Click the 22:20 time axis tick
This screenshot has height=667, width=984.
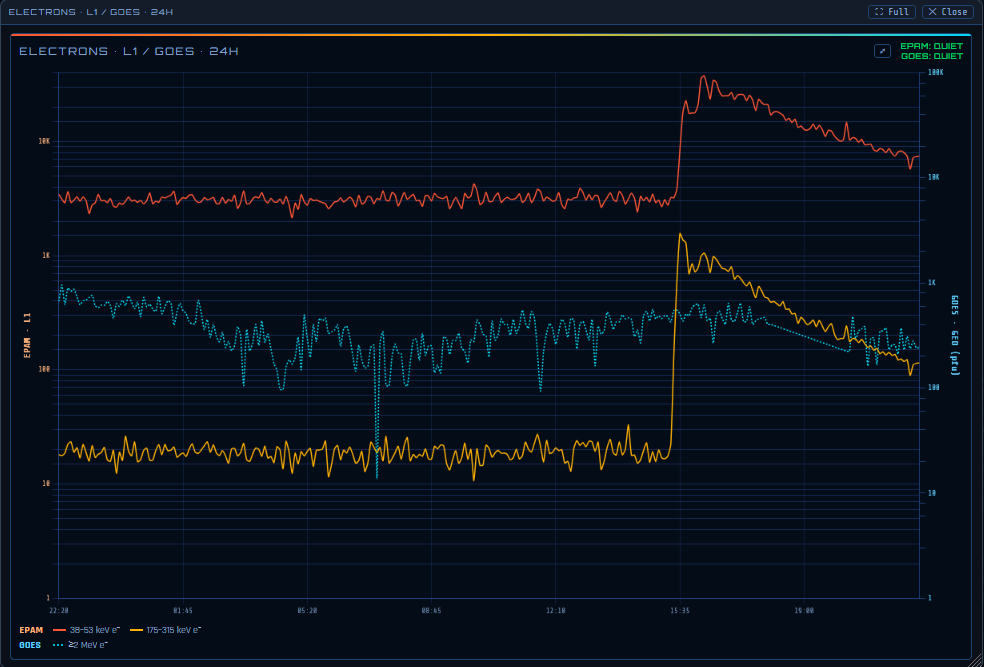[58, 610]
